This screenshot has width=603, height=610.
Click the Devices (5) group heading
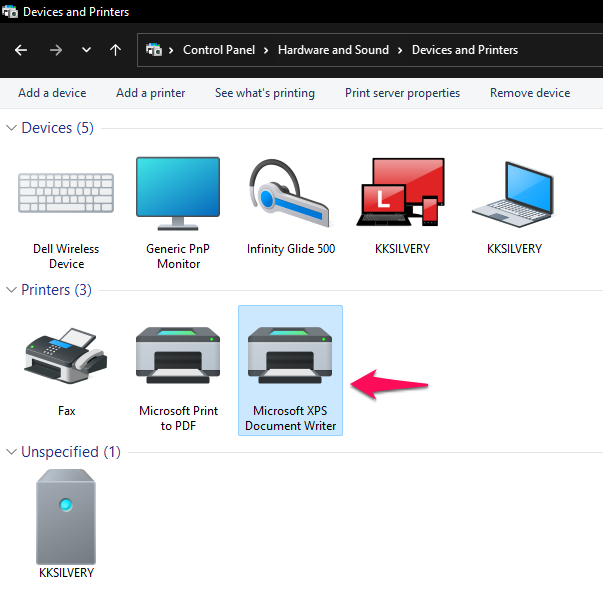(58, 128)
